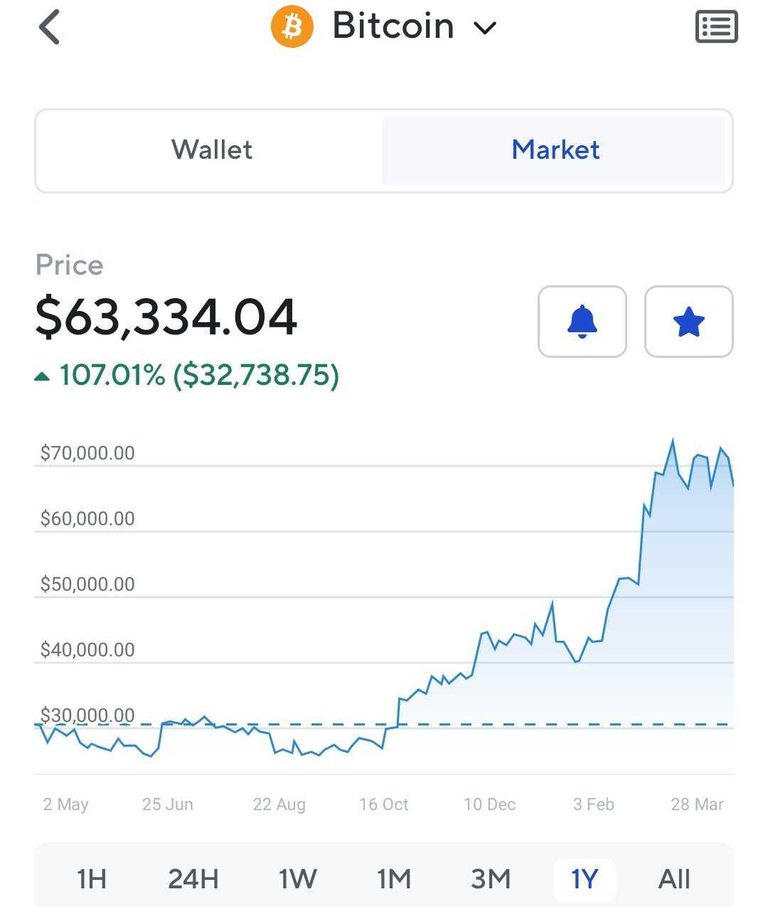Choose the 1M time range
The image size is (768, 907).
point(394,879)
